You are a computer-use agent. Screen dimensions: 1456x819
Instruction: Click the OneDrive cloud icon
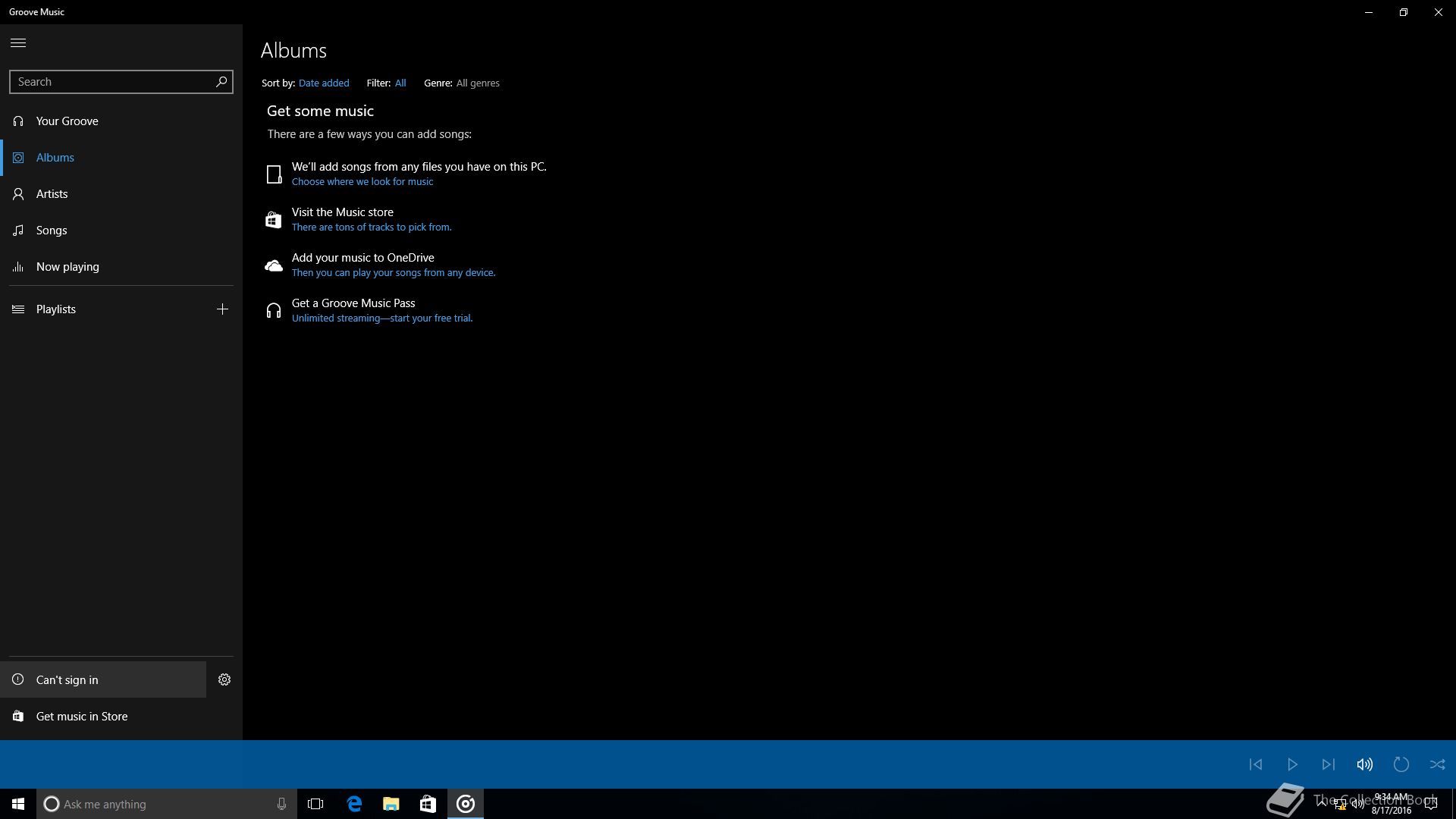point(274,265)
